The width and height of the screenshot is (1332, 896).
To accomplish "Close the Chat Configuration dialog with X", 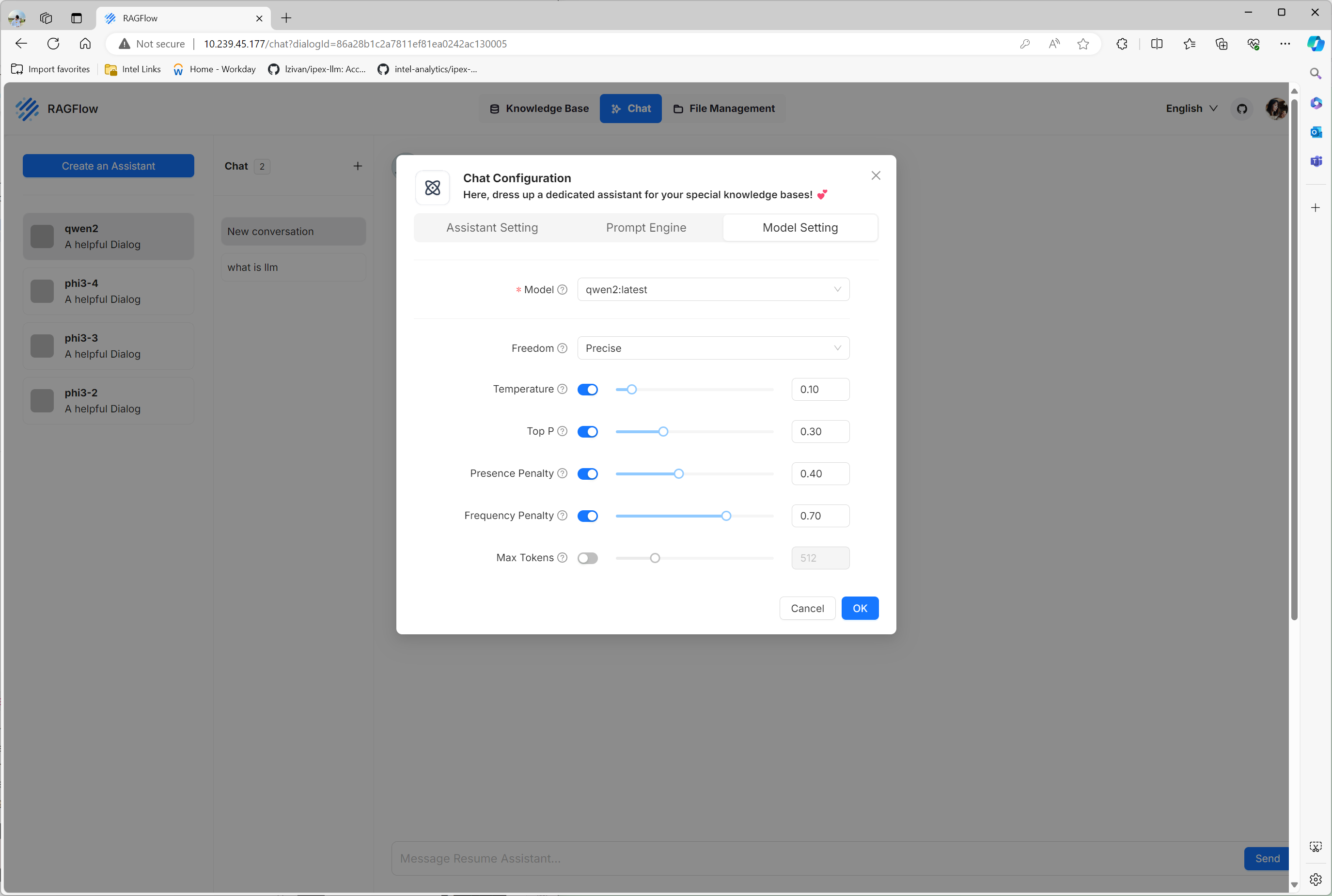I will click(x=876, y=176).
